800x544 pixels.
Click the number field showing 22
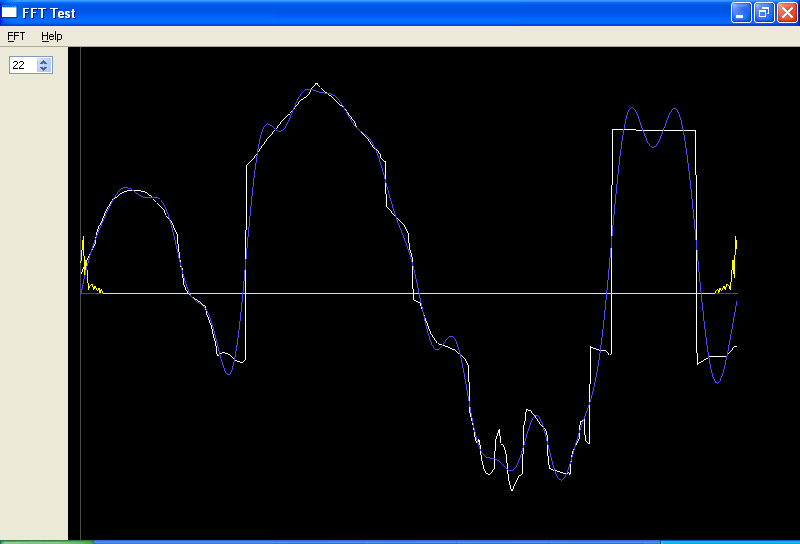[x=22, y=65]
